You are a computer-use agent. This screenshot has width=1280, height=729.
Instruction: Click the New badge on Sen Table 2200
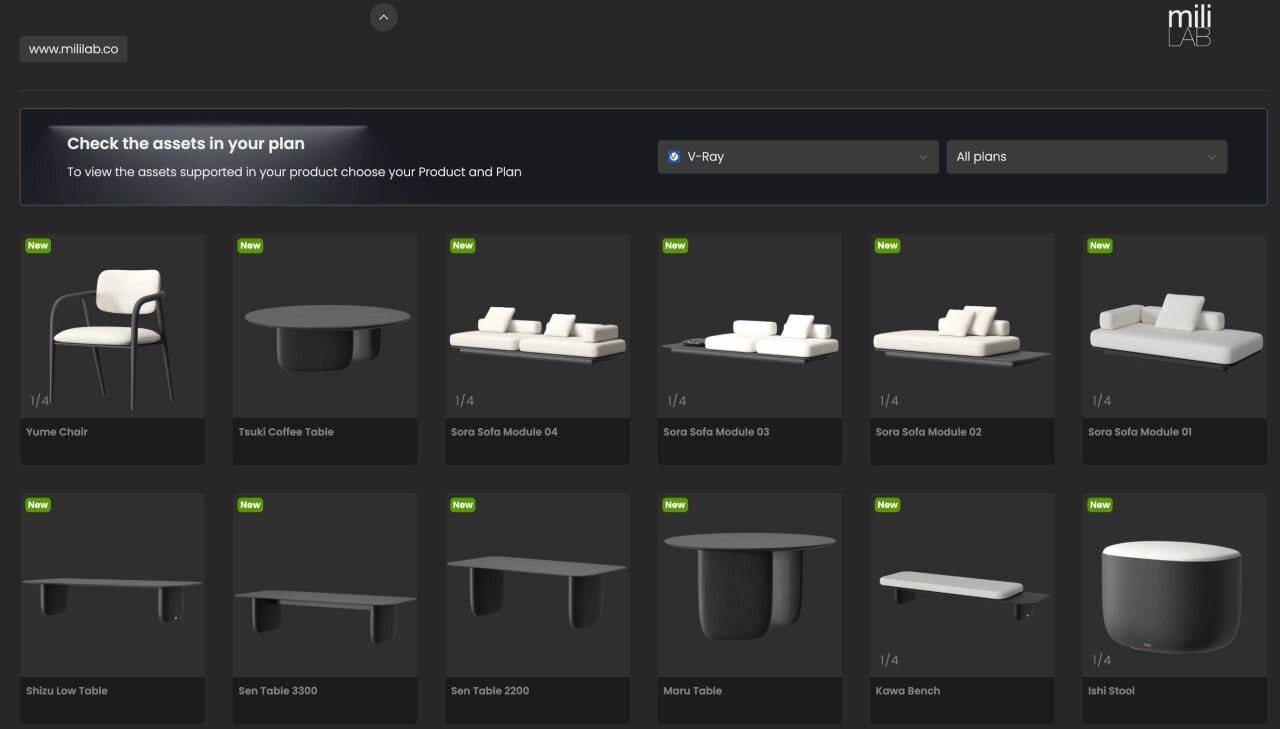[x=463, y=505]
